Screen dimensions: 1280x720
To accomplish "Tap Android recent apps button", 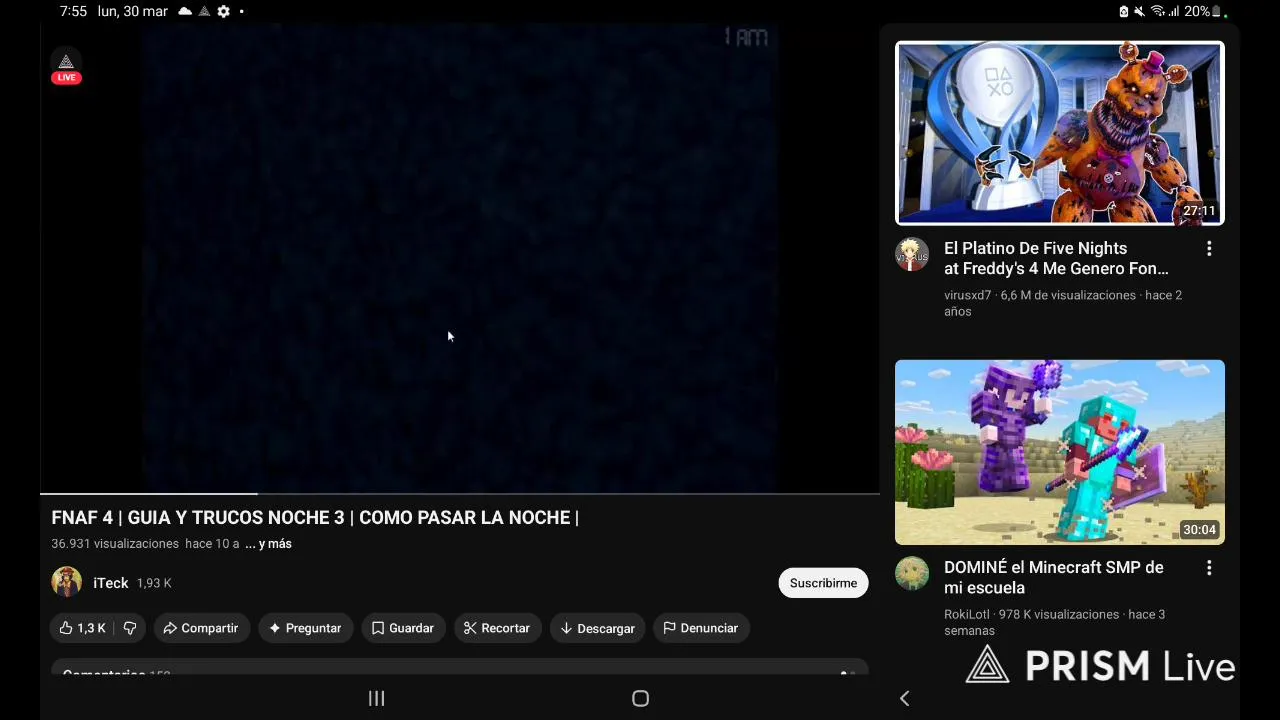I will point(377,698).
